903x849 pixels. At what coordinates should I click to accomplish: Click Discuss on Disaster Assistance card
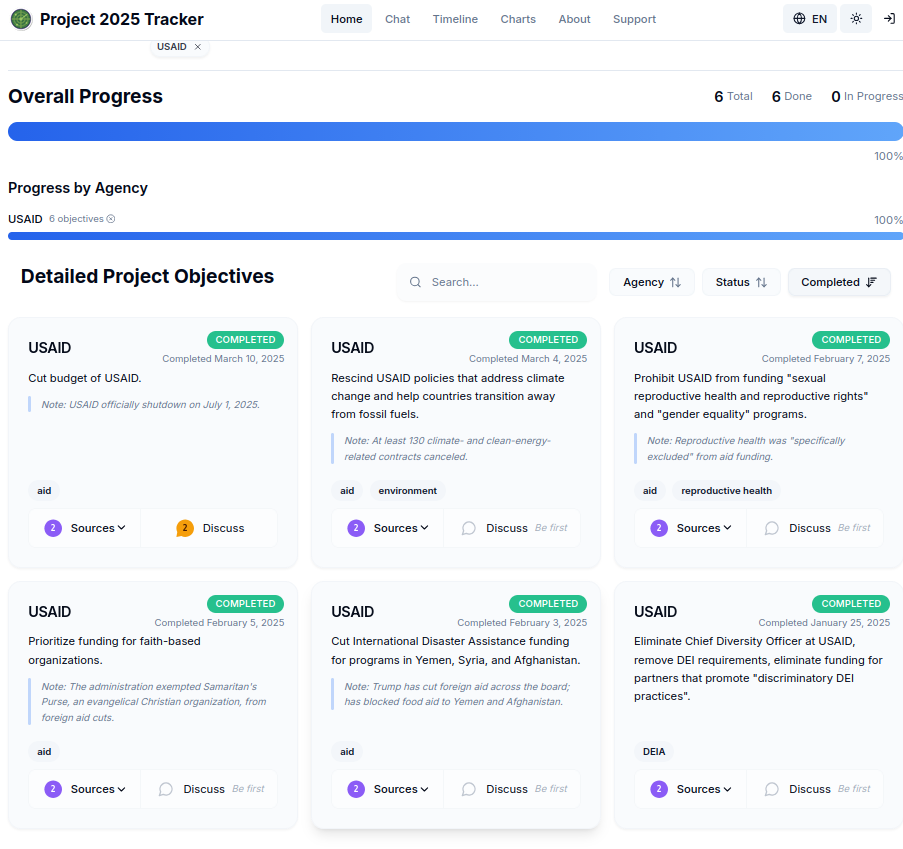pos(513,789)
